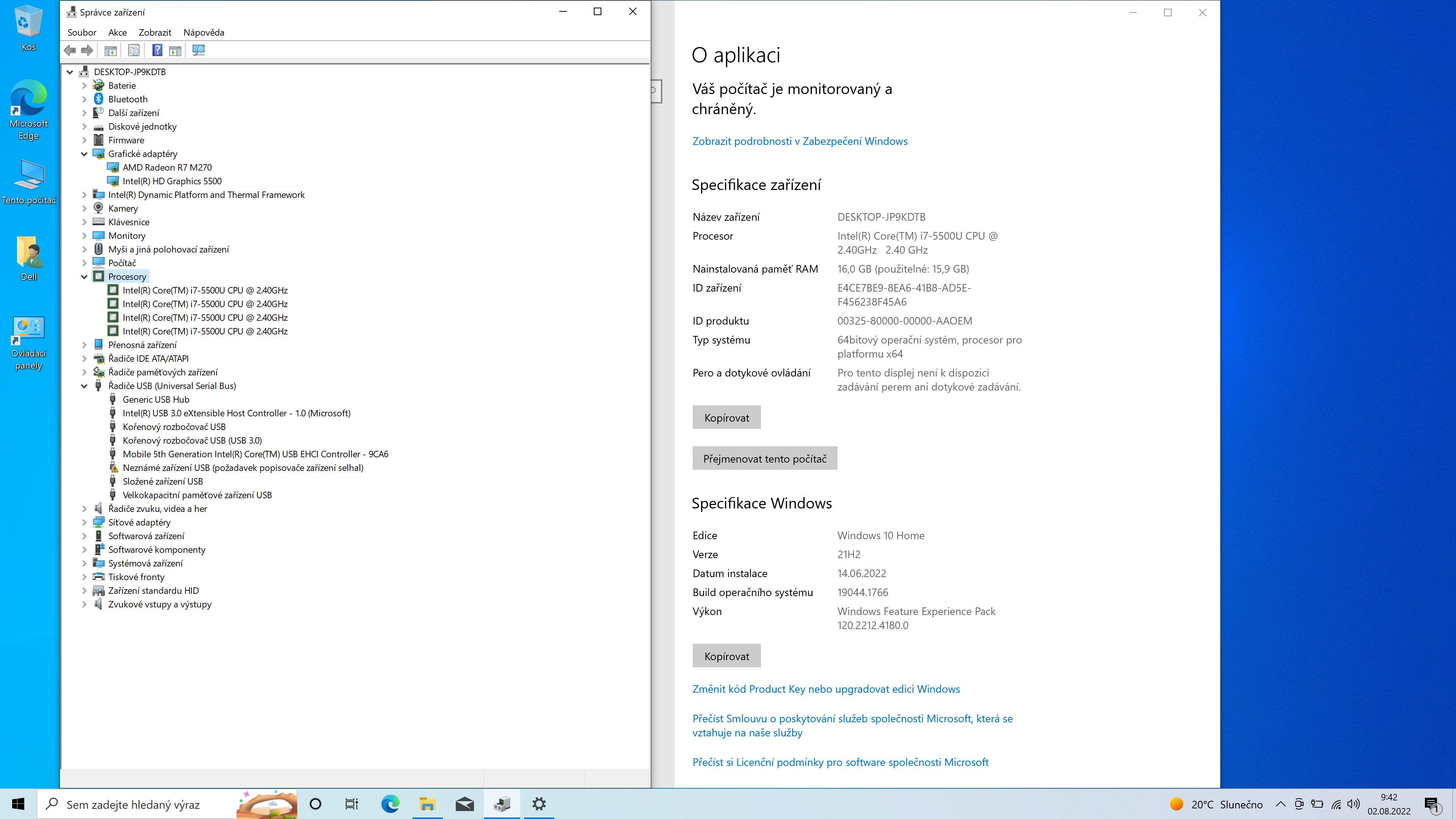Open the Microsoft services agreement link
The height and width of the screenshot is (819, 1456).
852,726
